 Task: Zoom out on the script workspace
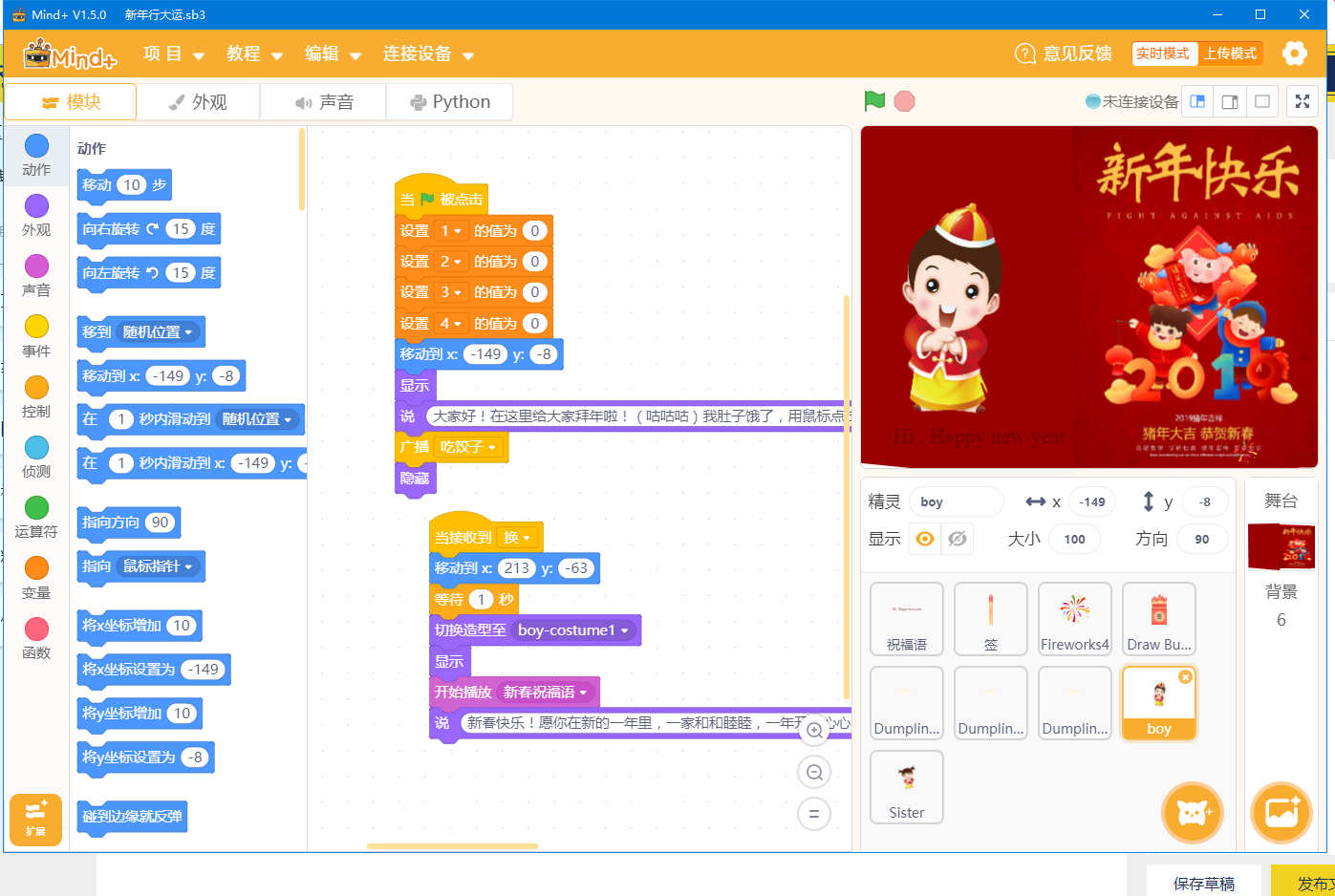[814, 772]
